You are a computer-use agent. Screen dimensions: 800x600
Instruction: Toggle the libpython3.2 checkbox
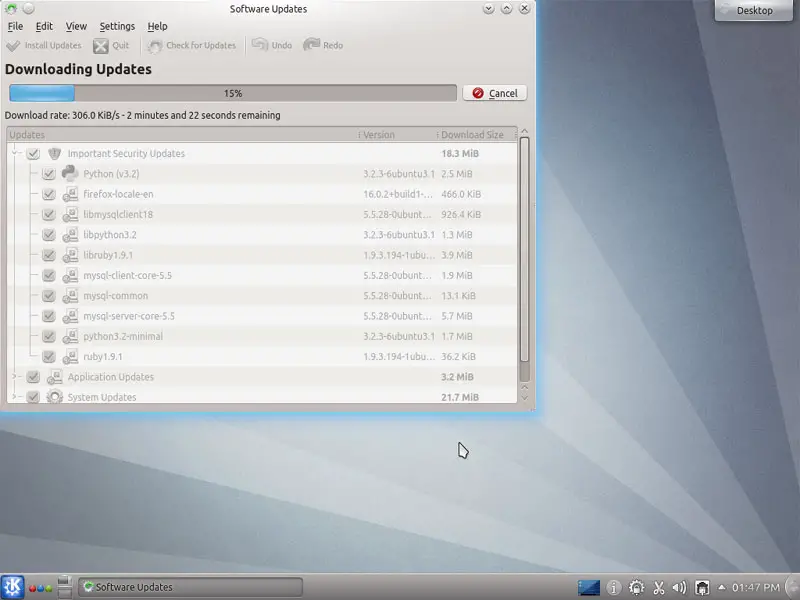pyautogui.click(x=48, y=235)
